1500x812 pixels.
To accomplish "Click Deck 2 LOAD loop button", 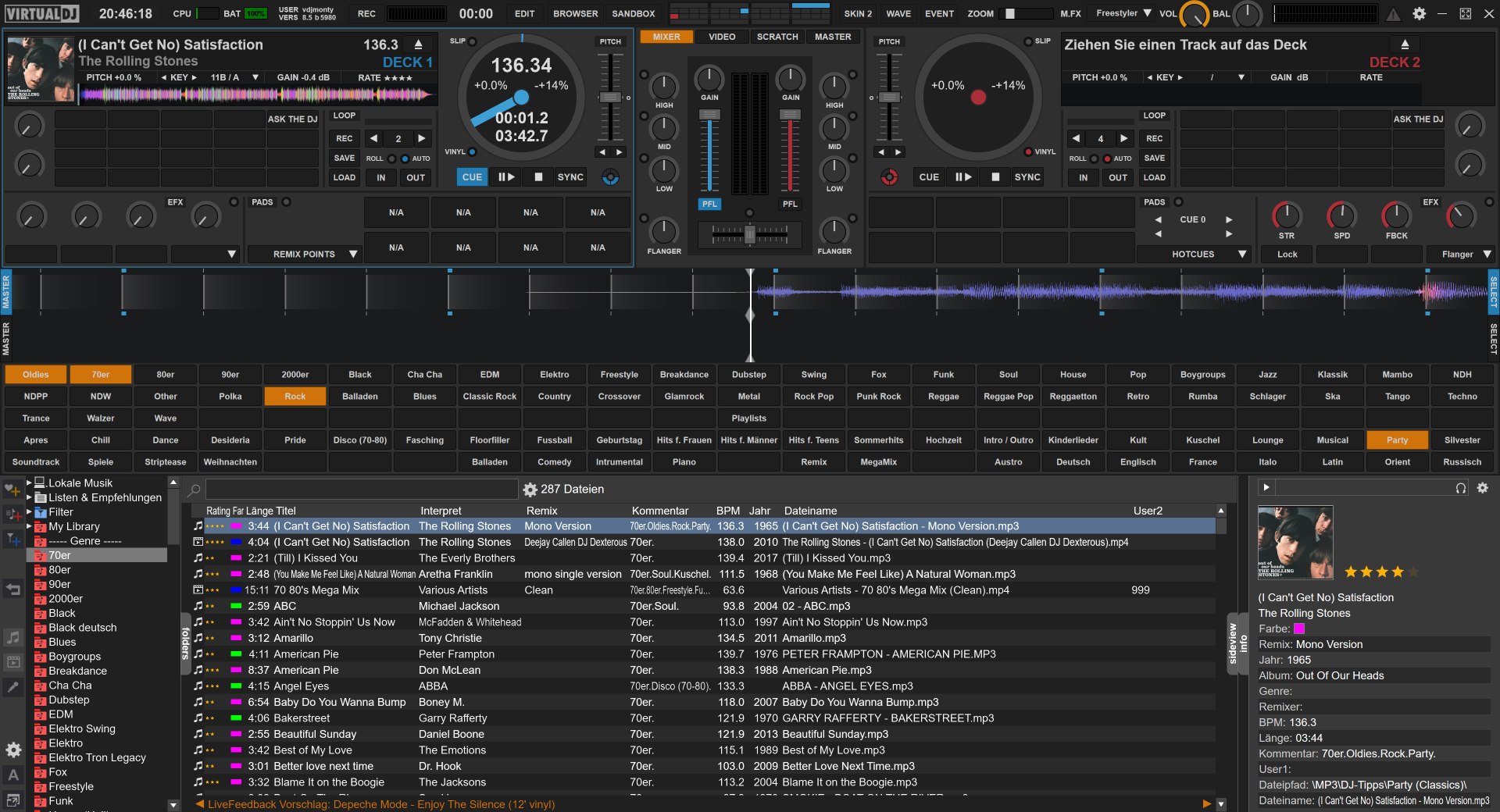I will pos(1155,177).
